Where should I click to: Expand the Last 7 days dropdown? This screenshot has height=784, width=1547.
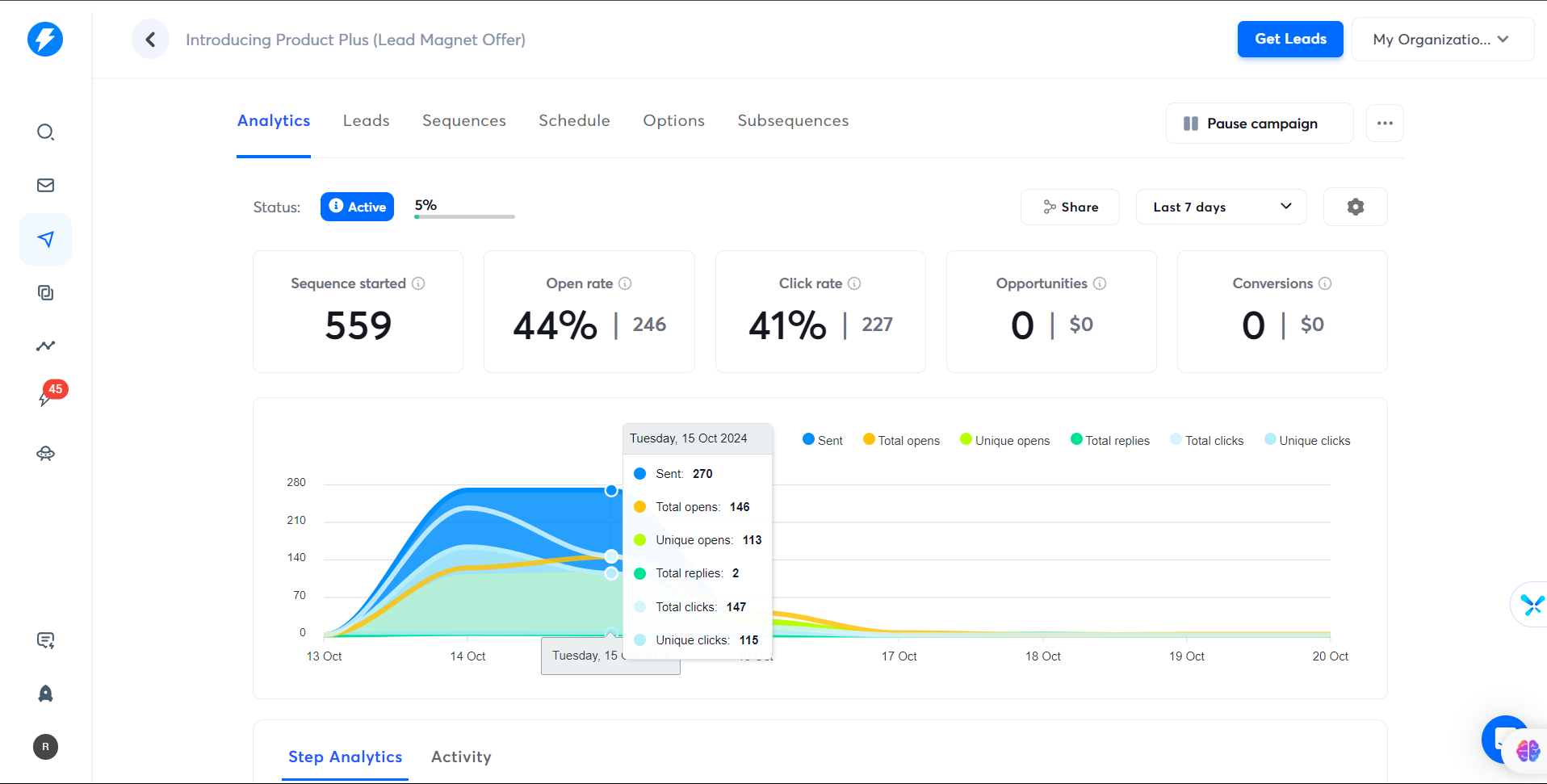[x=1221, y=207]
